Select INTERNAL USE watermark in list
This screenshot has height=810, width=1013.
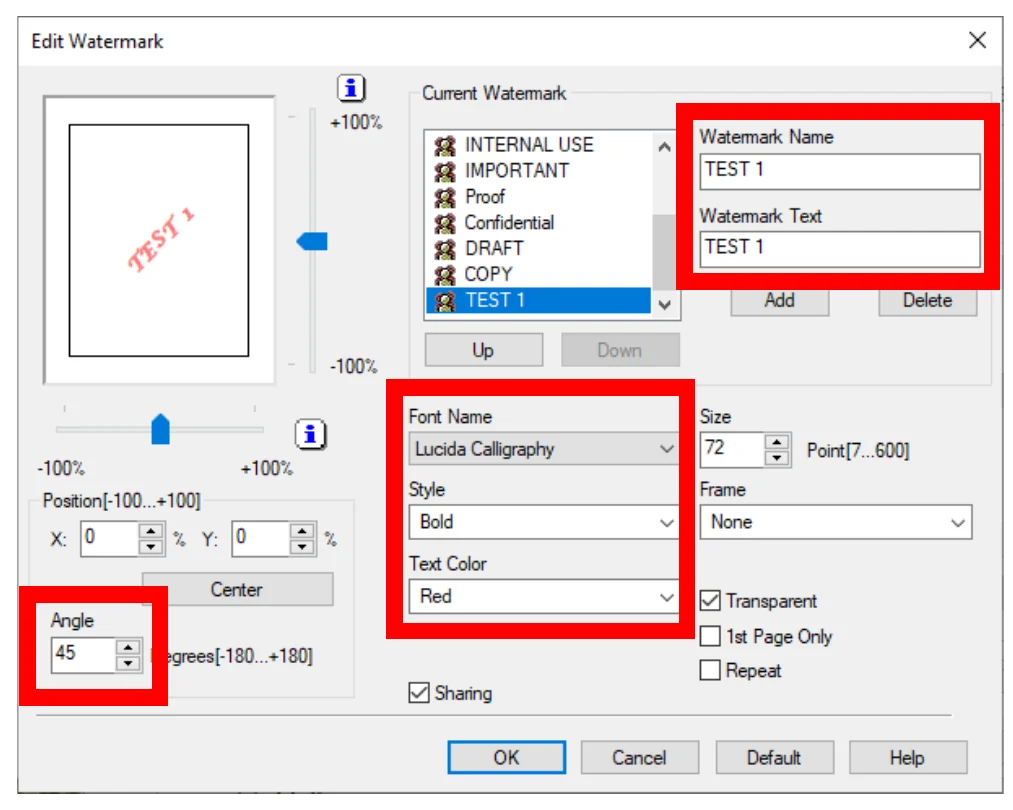538,145
